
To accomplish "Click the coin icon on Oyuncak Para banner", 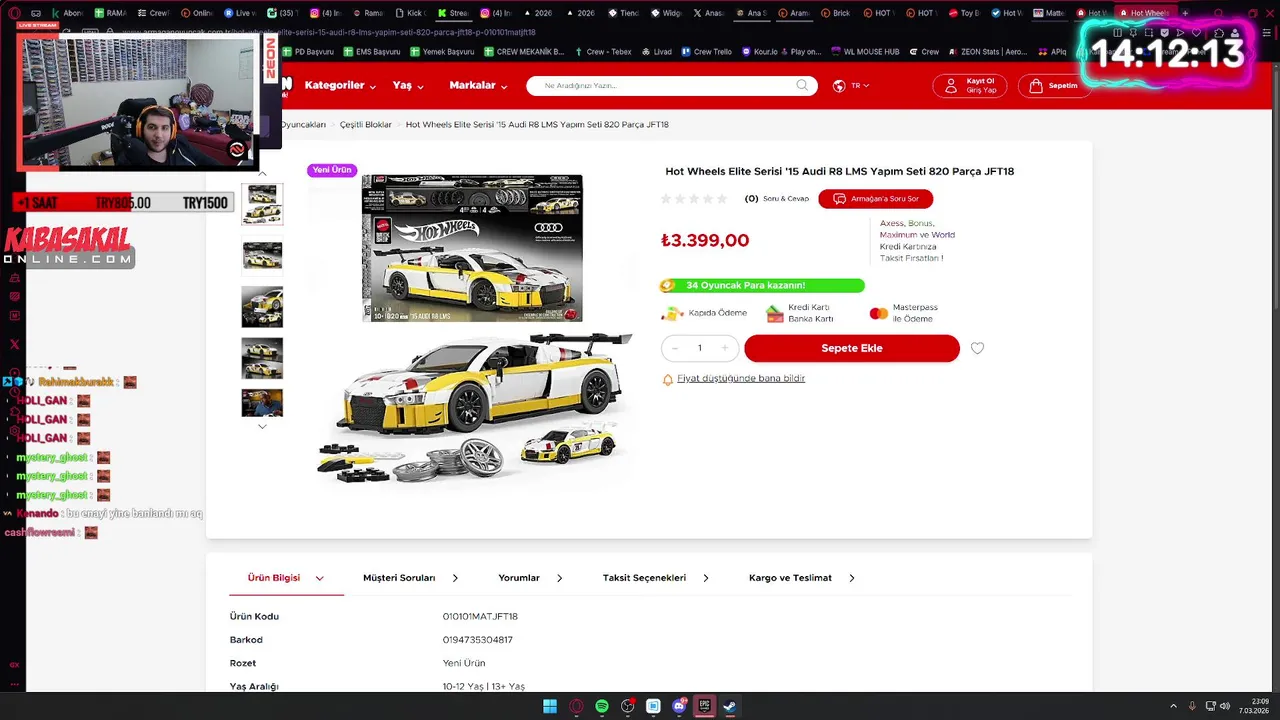I will (668, 286).
